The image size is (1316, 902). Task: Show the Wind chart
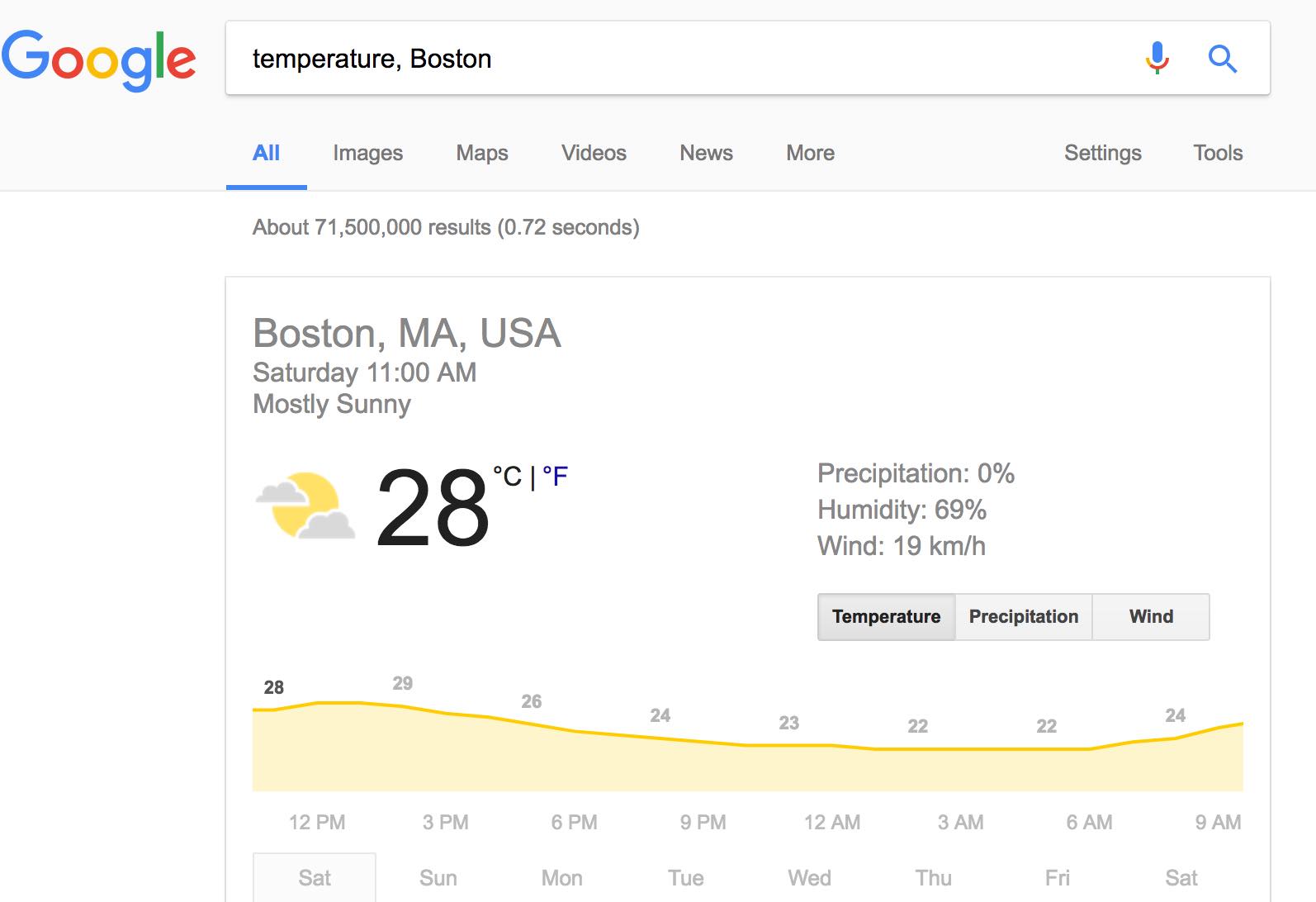[x=1151, y=616]
